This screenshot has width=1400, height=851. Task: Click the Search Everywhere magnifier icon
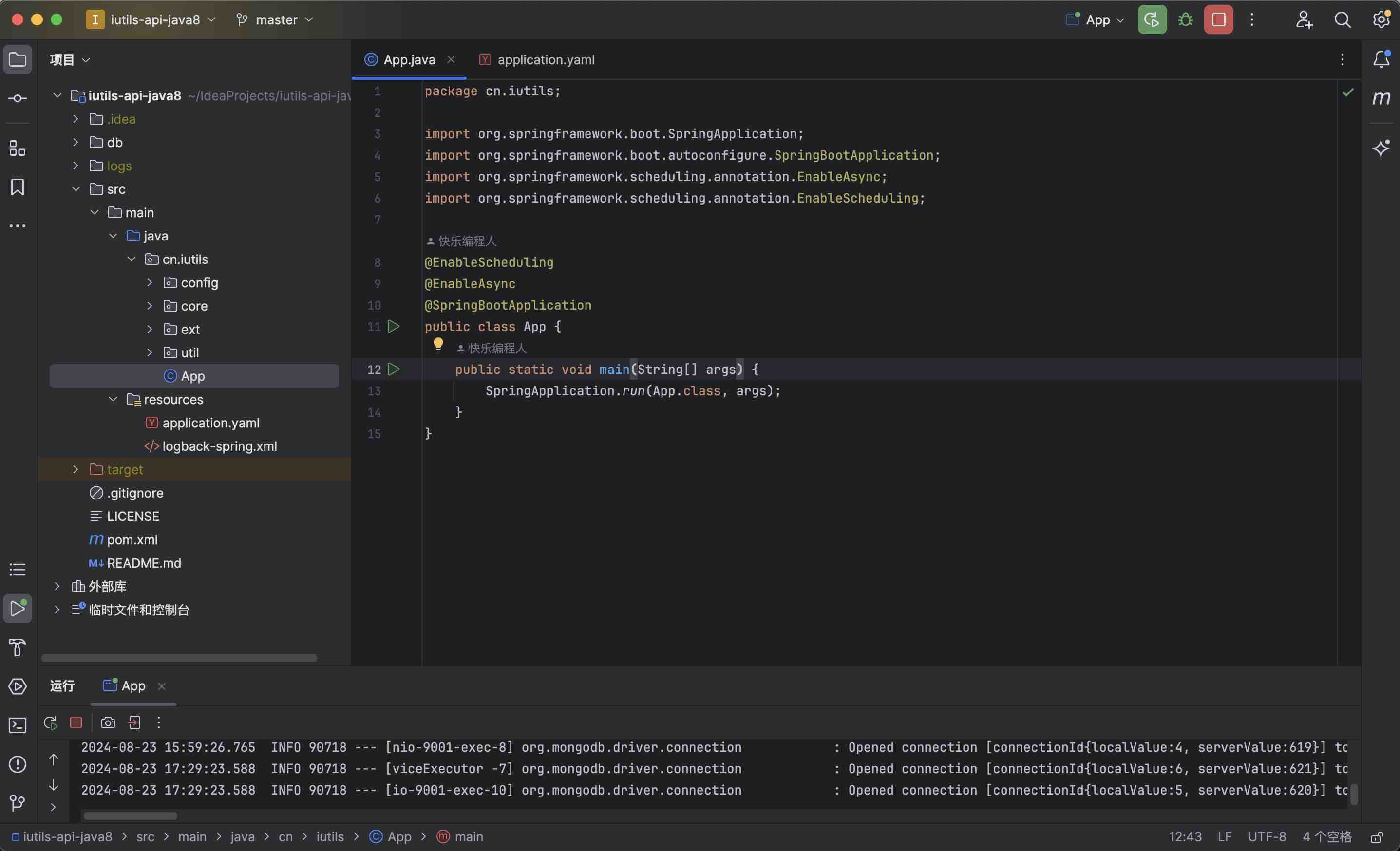point(1342,20)
